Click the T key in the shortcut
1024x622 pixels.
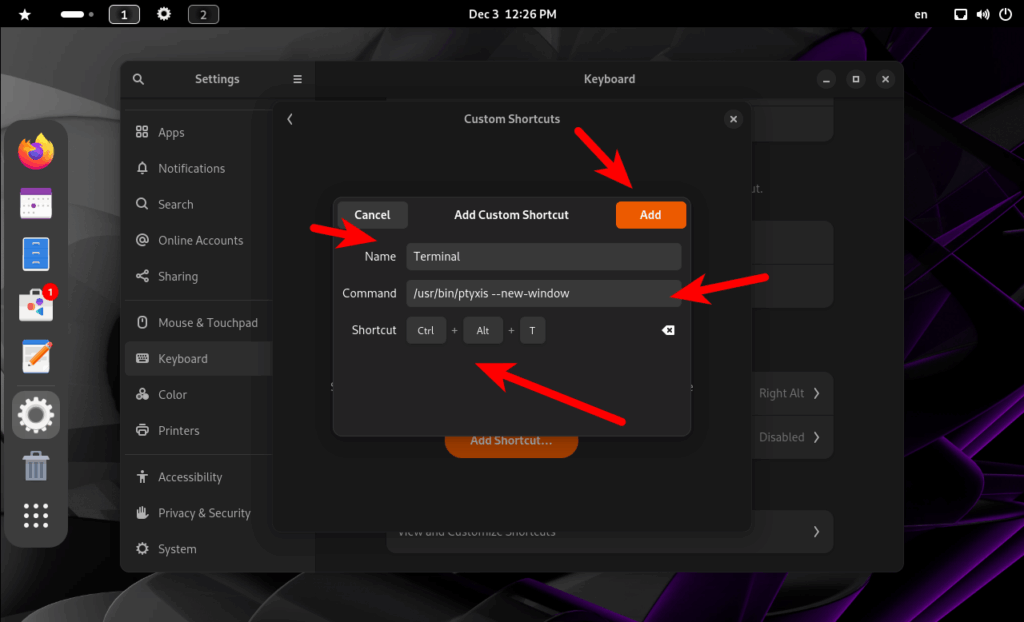(x=532, y=331)
